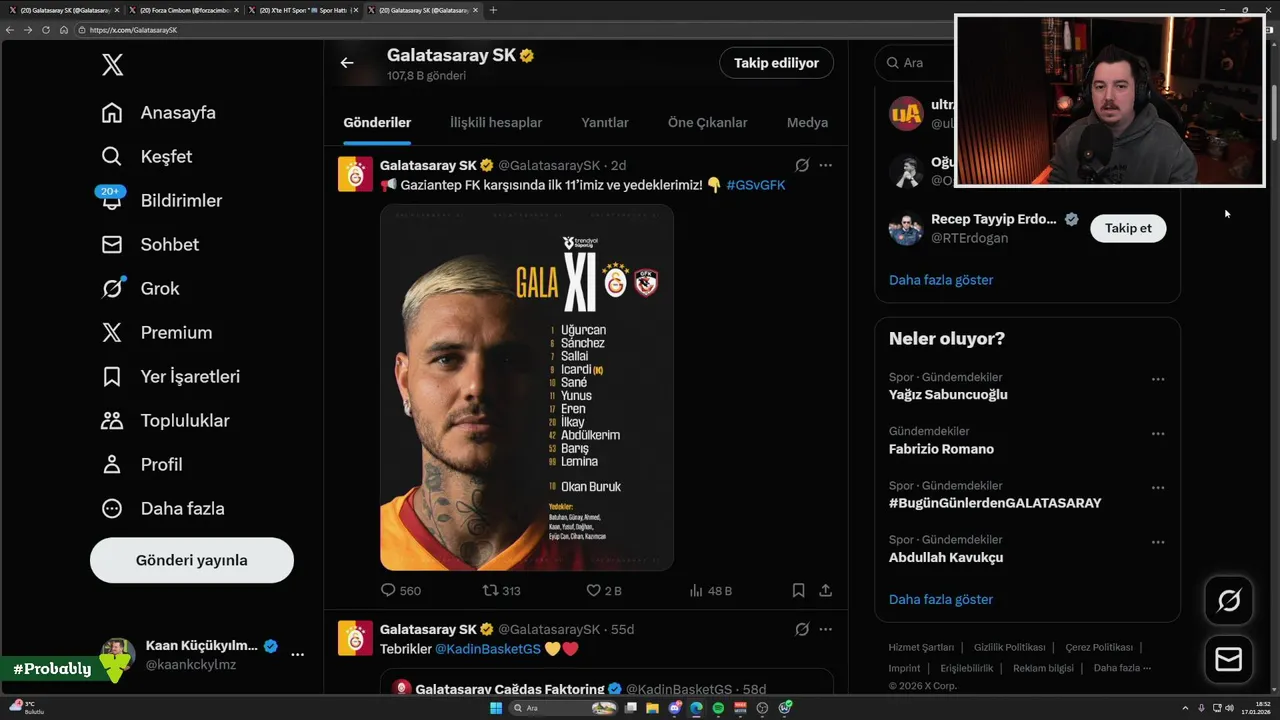Open Grok action on lineup post
Image resolution: width=1280 pixels, height=720 pixels.
click(x=802, y=165)
